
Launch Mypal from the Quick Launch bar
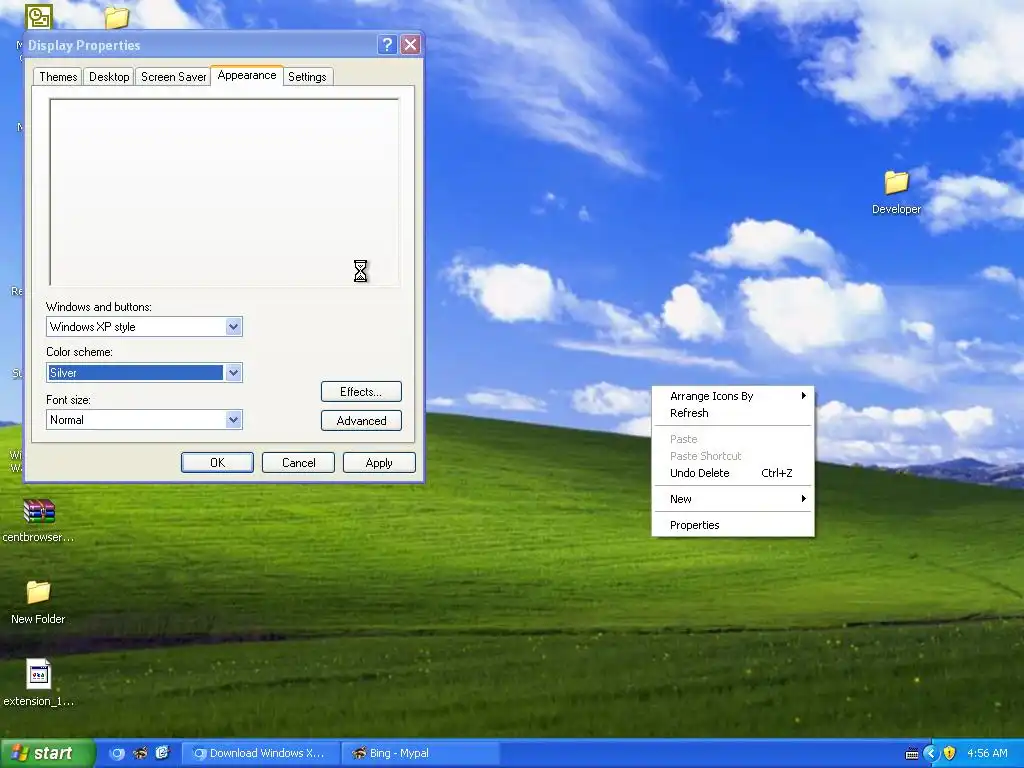pos(140,753)
